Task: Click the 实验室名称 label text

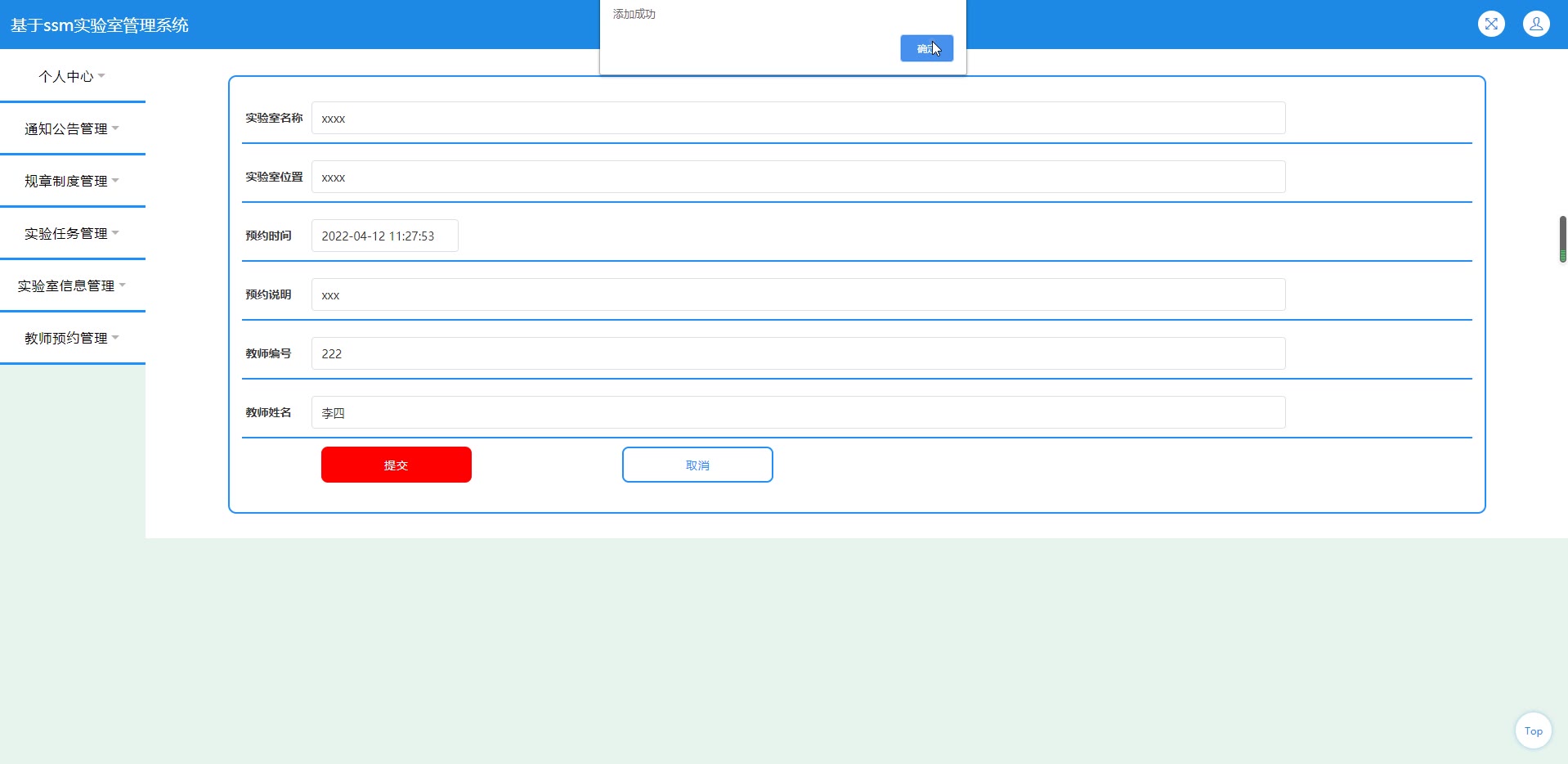Action: point(274,118)
